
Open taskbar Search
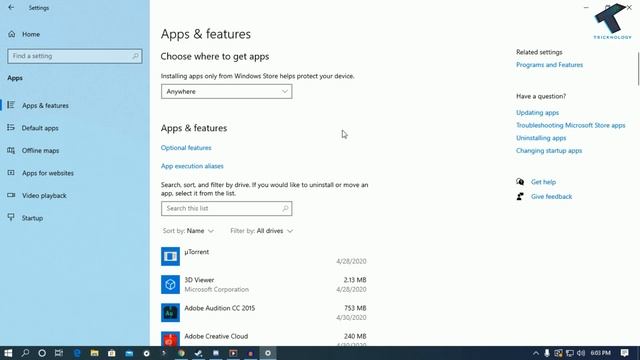tap(25, 353)
